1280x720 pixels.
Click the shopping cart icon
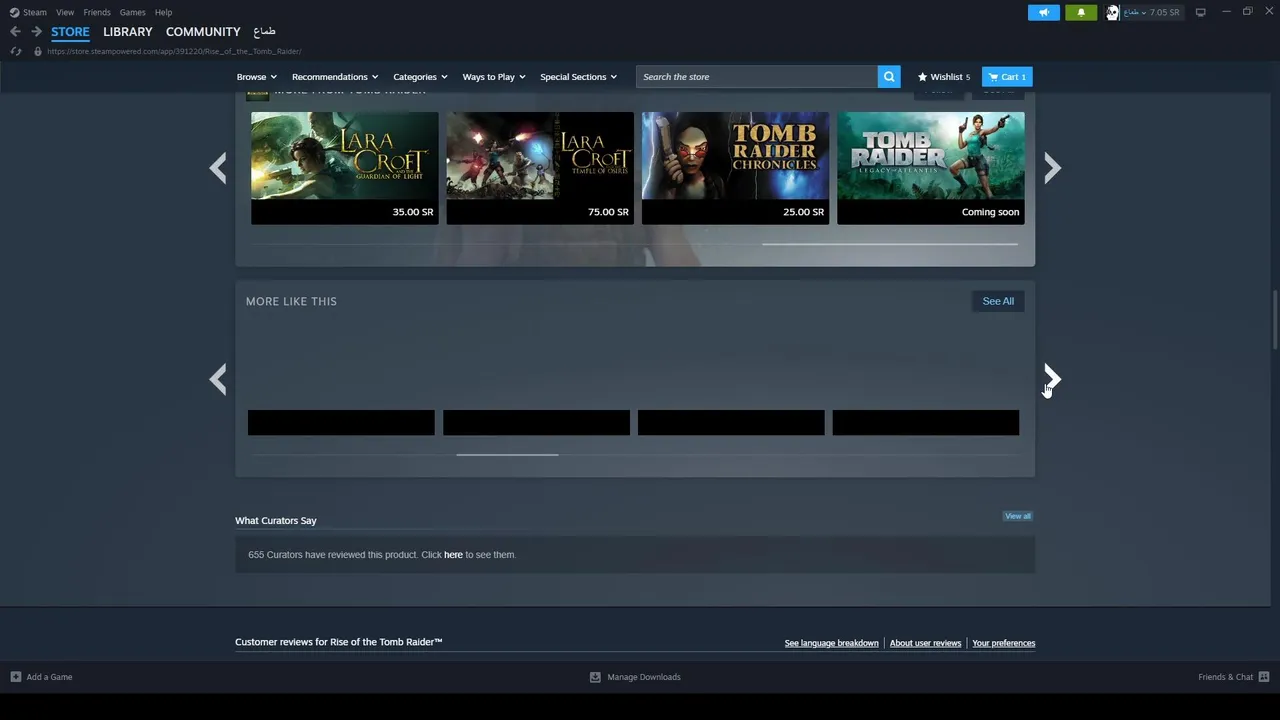993,77
